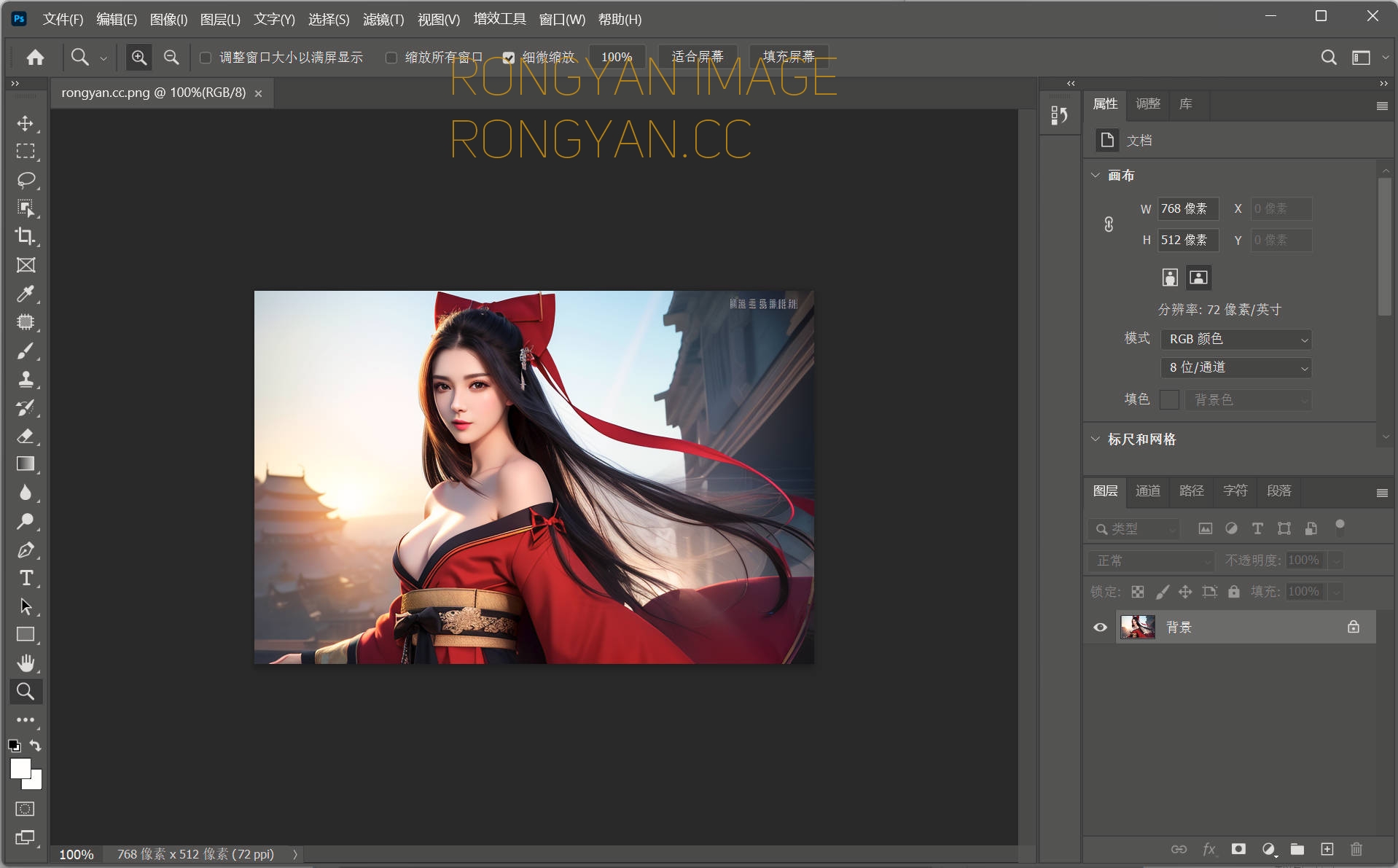Select the Spot Healing Brush tool
This screenshot has width=1398, height=868.
[26, 322]
